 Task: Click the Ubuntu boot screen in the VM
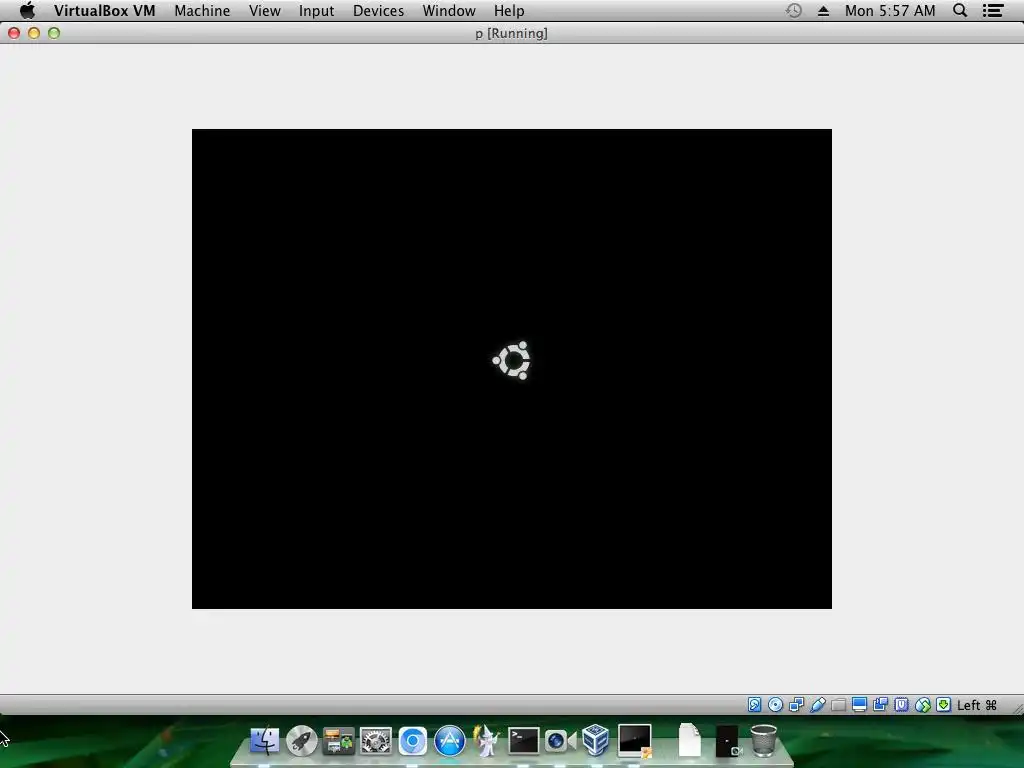point(511,369)
